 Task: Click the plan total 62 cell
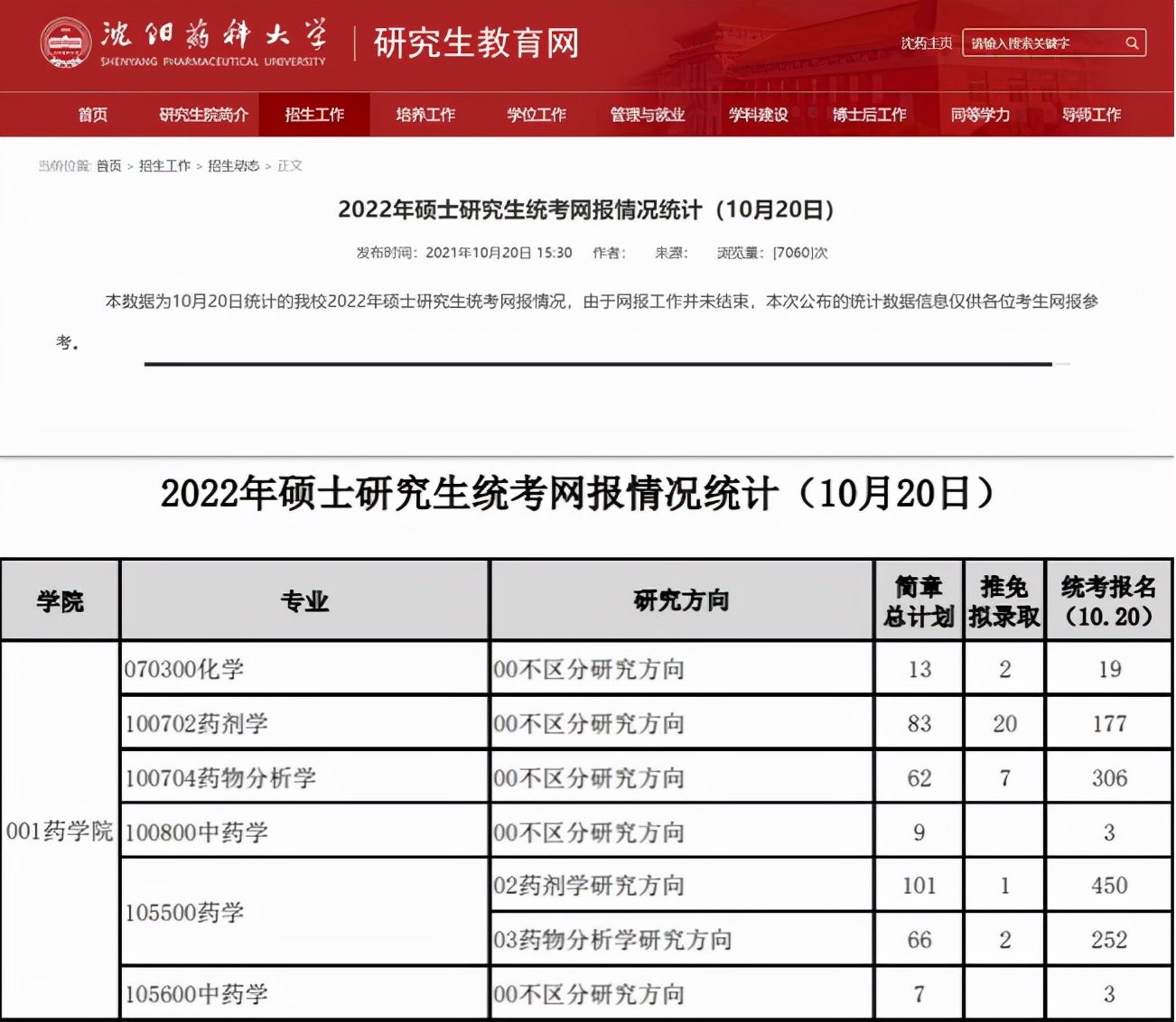coord(919,777)
